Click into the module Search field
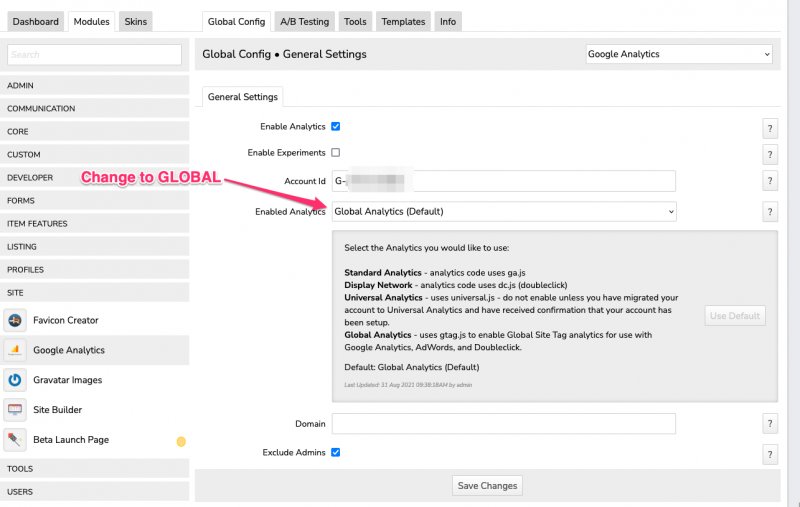 pyautogui.click(x=95, y=55)
